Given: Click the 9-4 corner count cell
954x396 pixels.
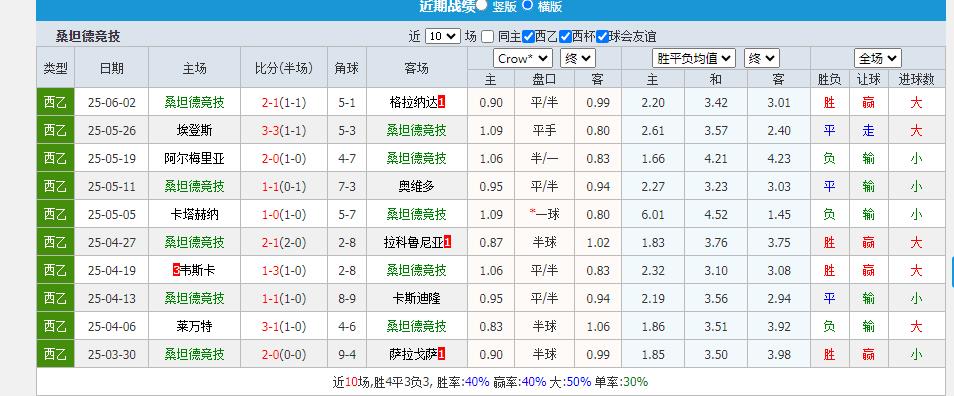Looking at the screenshot, I should (347, 354).
